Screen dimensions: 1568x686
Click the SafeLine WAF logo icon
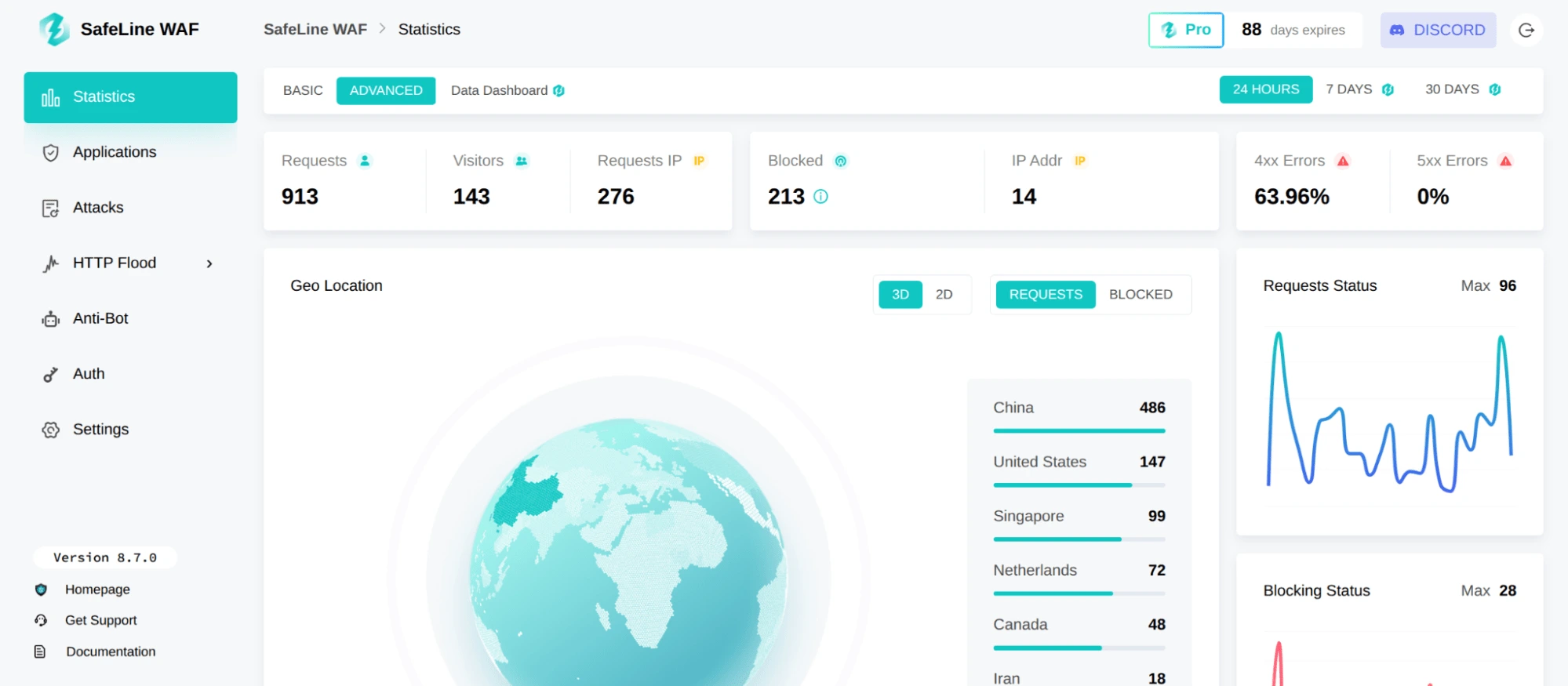(x=54, y=29)
